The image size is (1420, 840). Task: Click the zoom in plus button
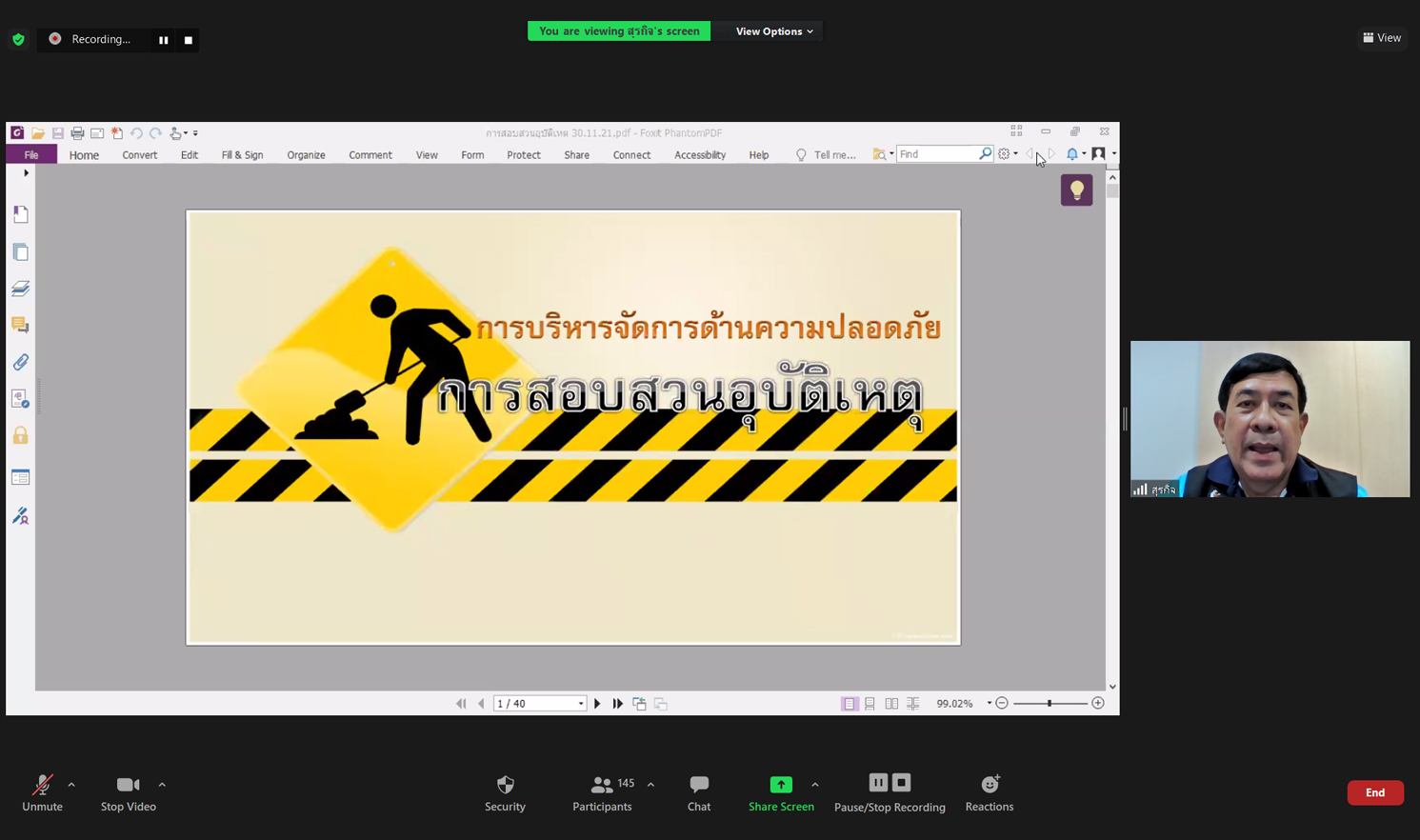1098,704
